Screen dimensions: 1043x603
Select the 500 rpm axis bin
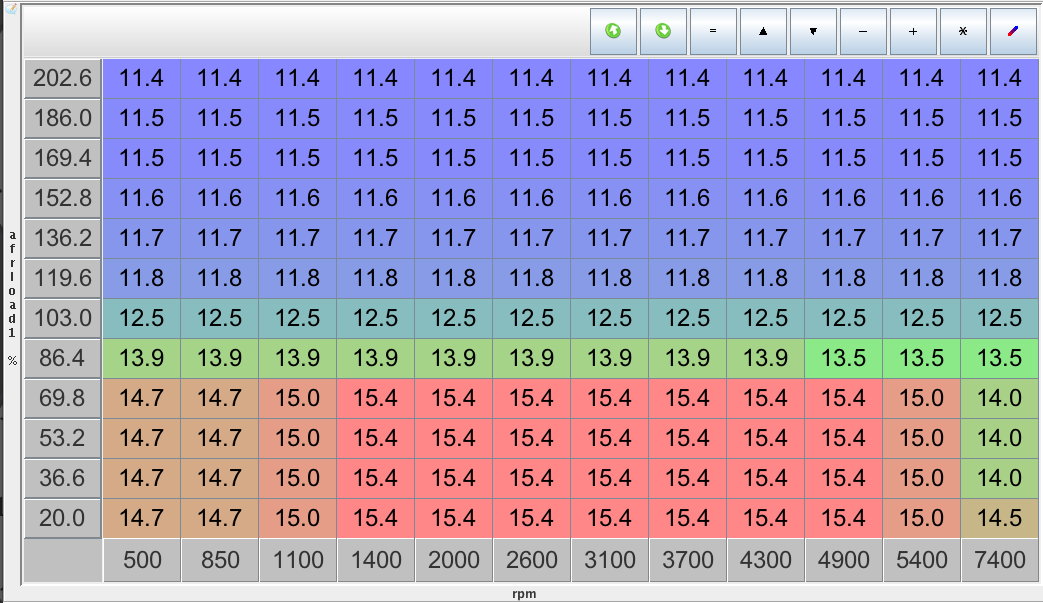tap(142, 560)
